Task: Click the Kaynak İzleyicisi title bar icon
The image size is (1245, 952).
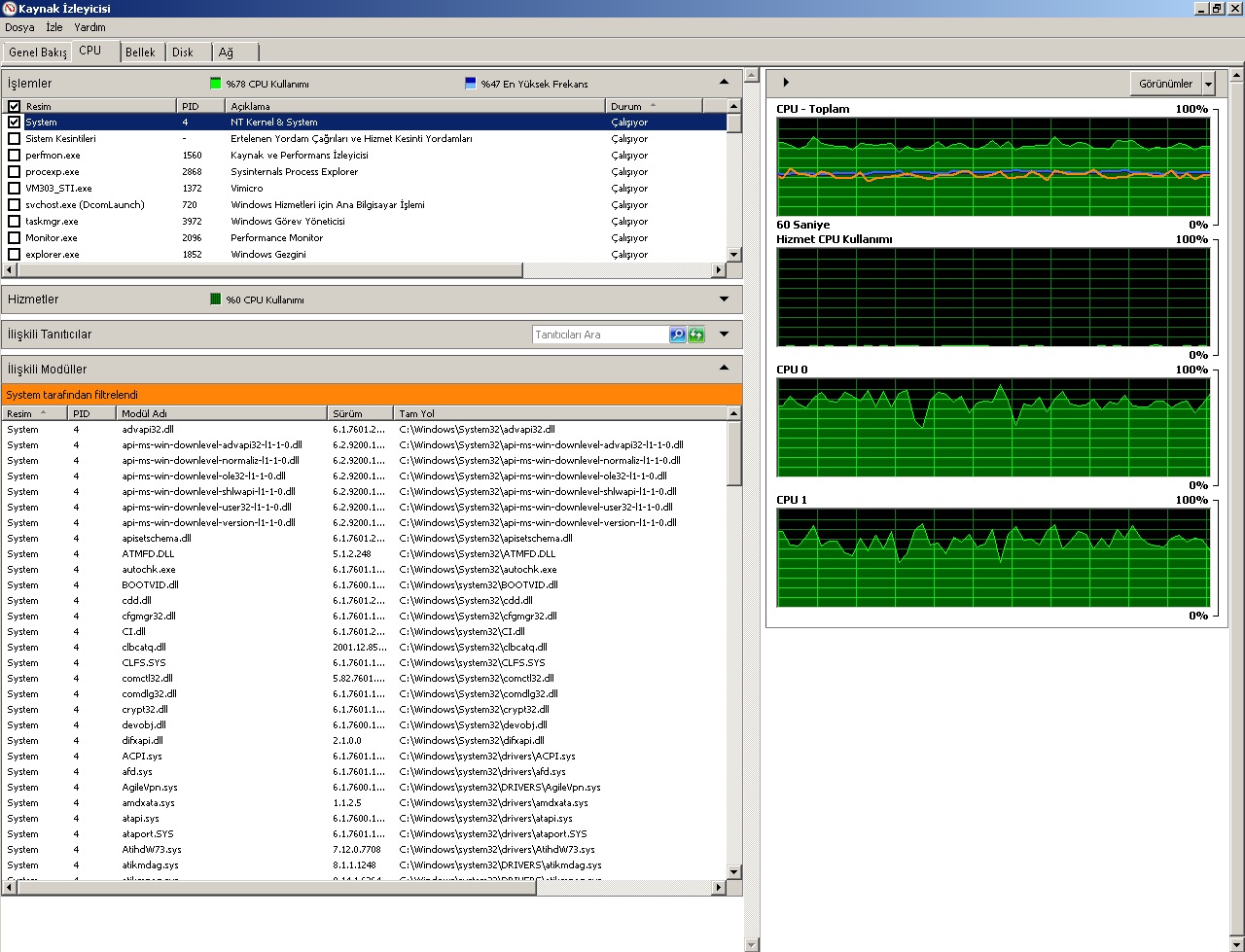Action: (x=9, y=9)
